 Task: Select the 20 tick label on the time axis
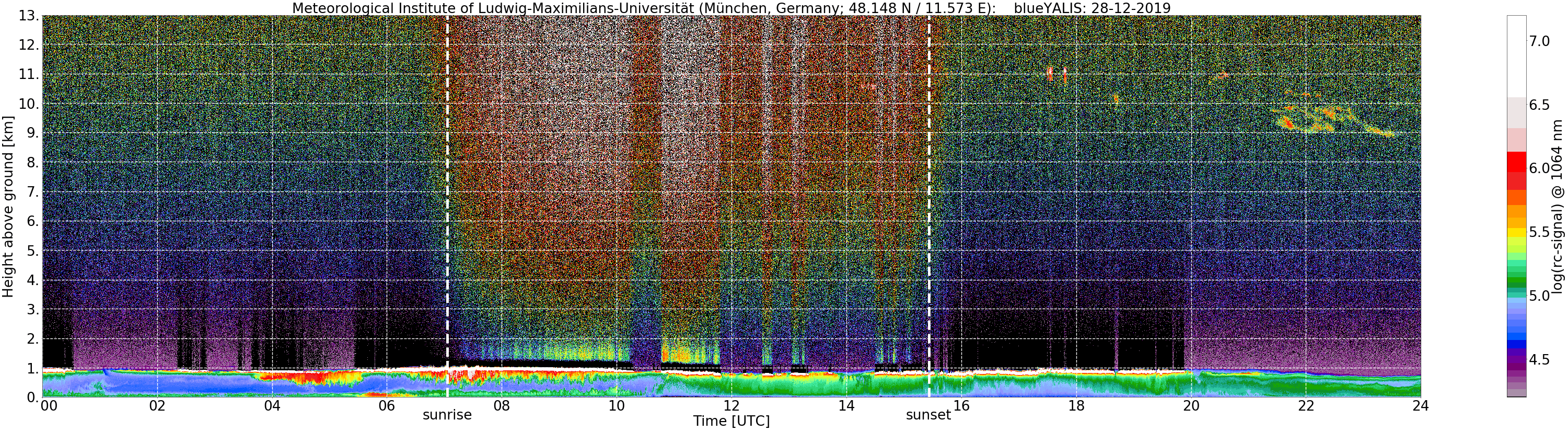[1191, 406]
